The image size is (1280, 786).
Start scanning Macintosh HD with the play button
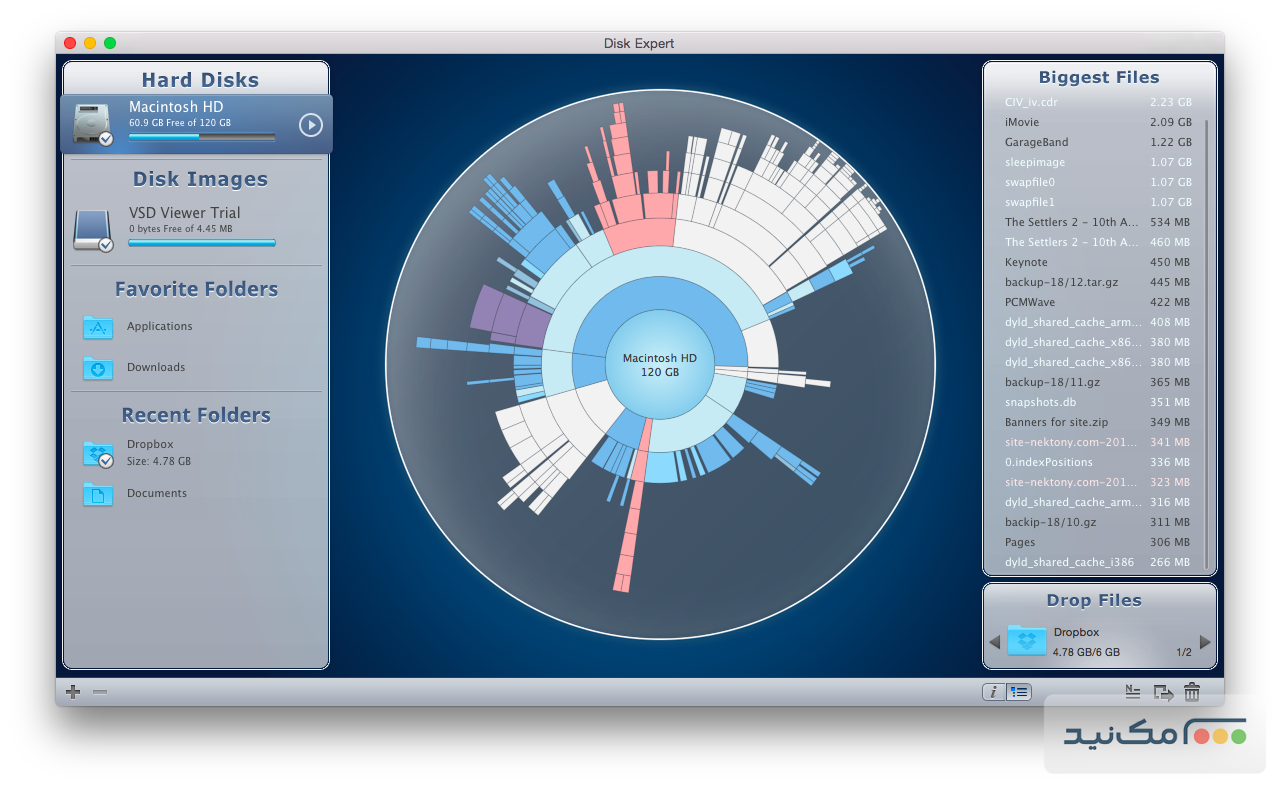tap(308, 124)
